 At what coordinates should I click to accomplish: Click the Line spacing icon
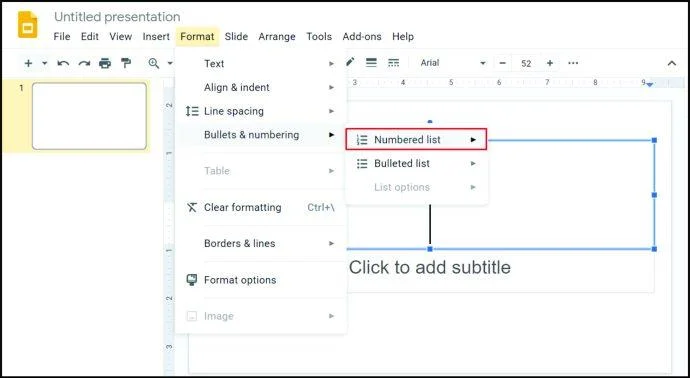(192, 111)
